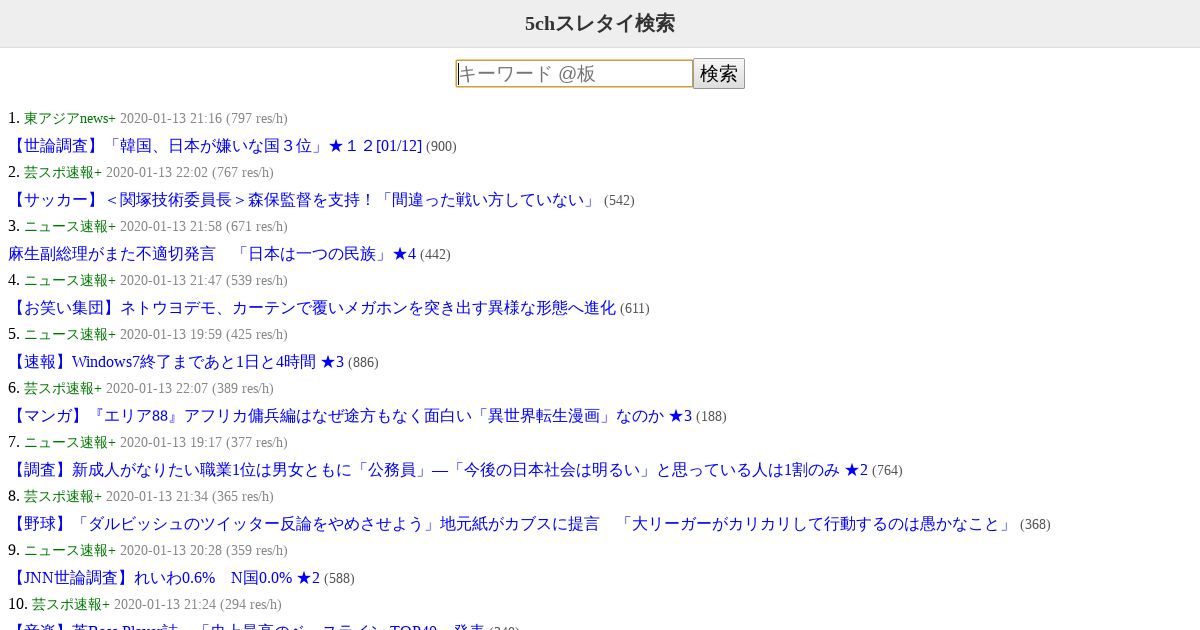Click timestamp 2020-01-13 22:02 (767 res/h)
The width and height of the screenshot is (1200, 630).
pyautogui.click(x=190, y=172)
